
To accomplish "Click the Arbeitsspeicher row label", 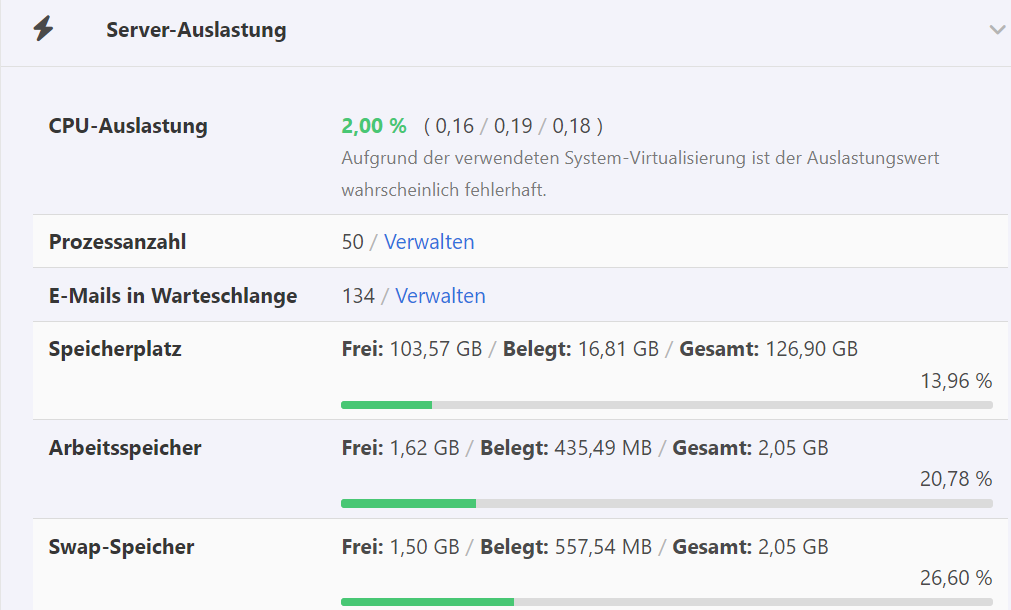I will 125,448.
